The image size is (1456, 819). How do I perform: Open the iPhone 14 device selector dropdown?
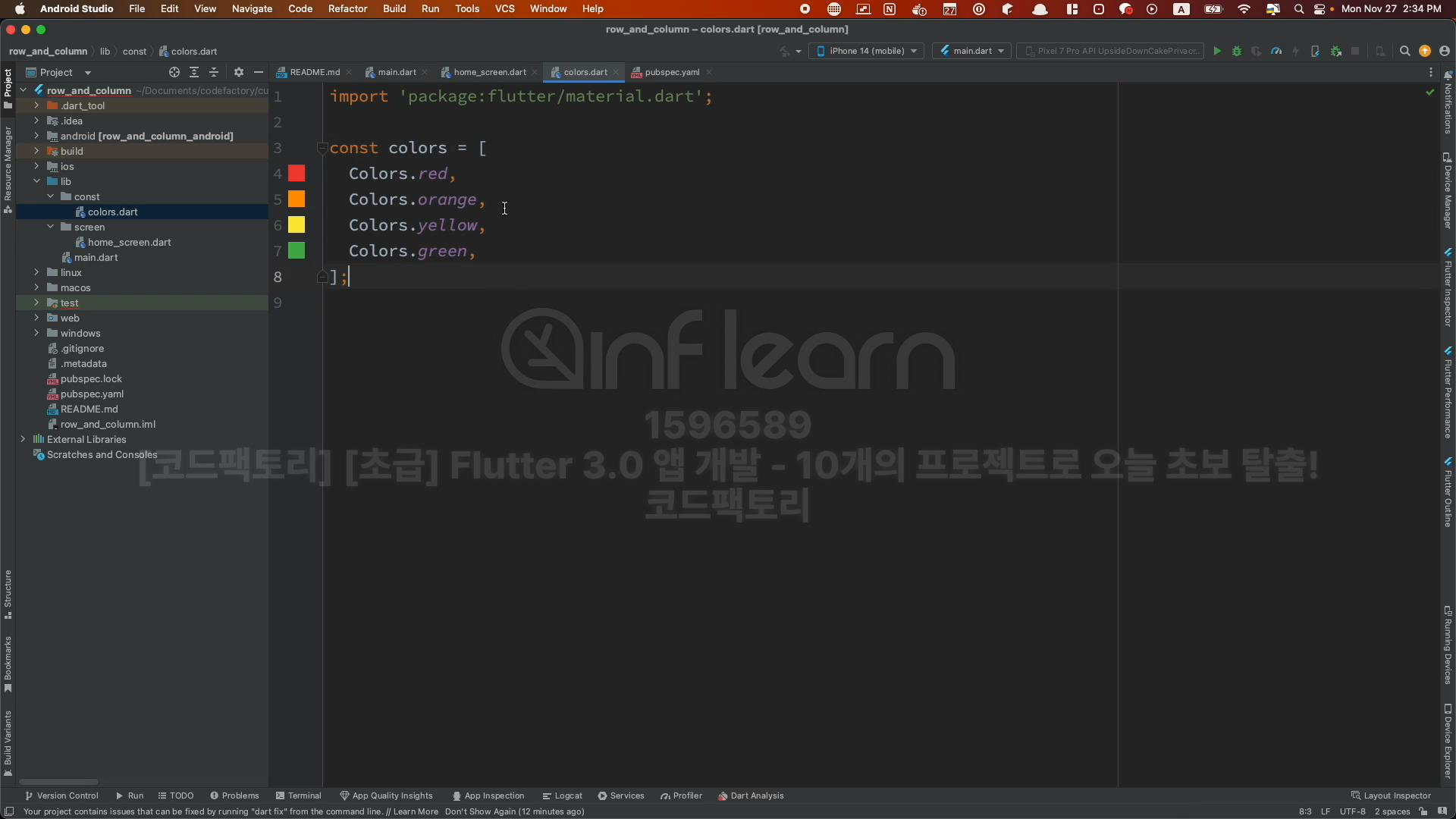pos(867,51)
